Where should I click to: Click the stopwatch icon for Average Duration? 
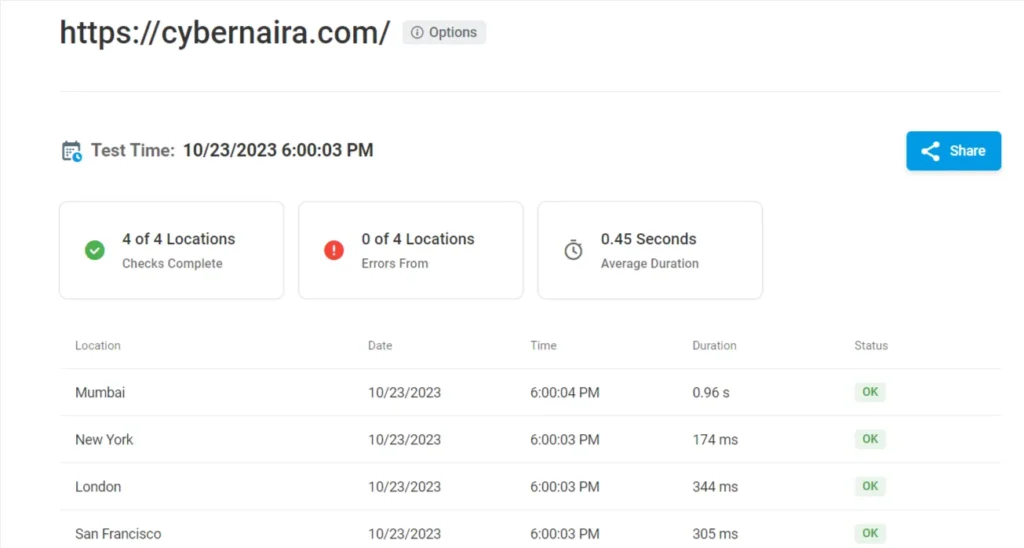point(573,250)
